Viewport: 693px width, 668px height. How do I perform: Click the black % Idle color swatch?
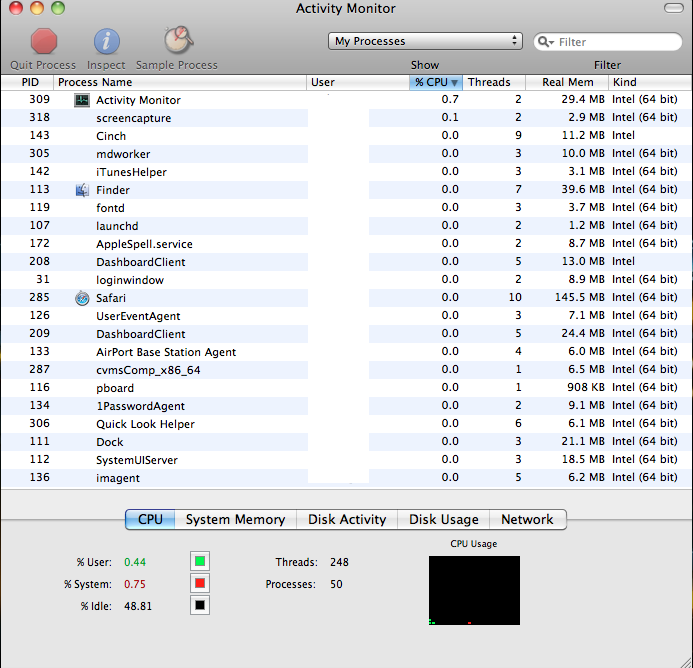click(200, 605)
